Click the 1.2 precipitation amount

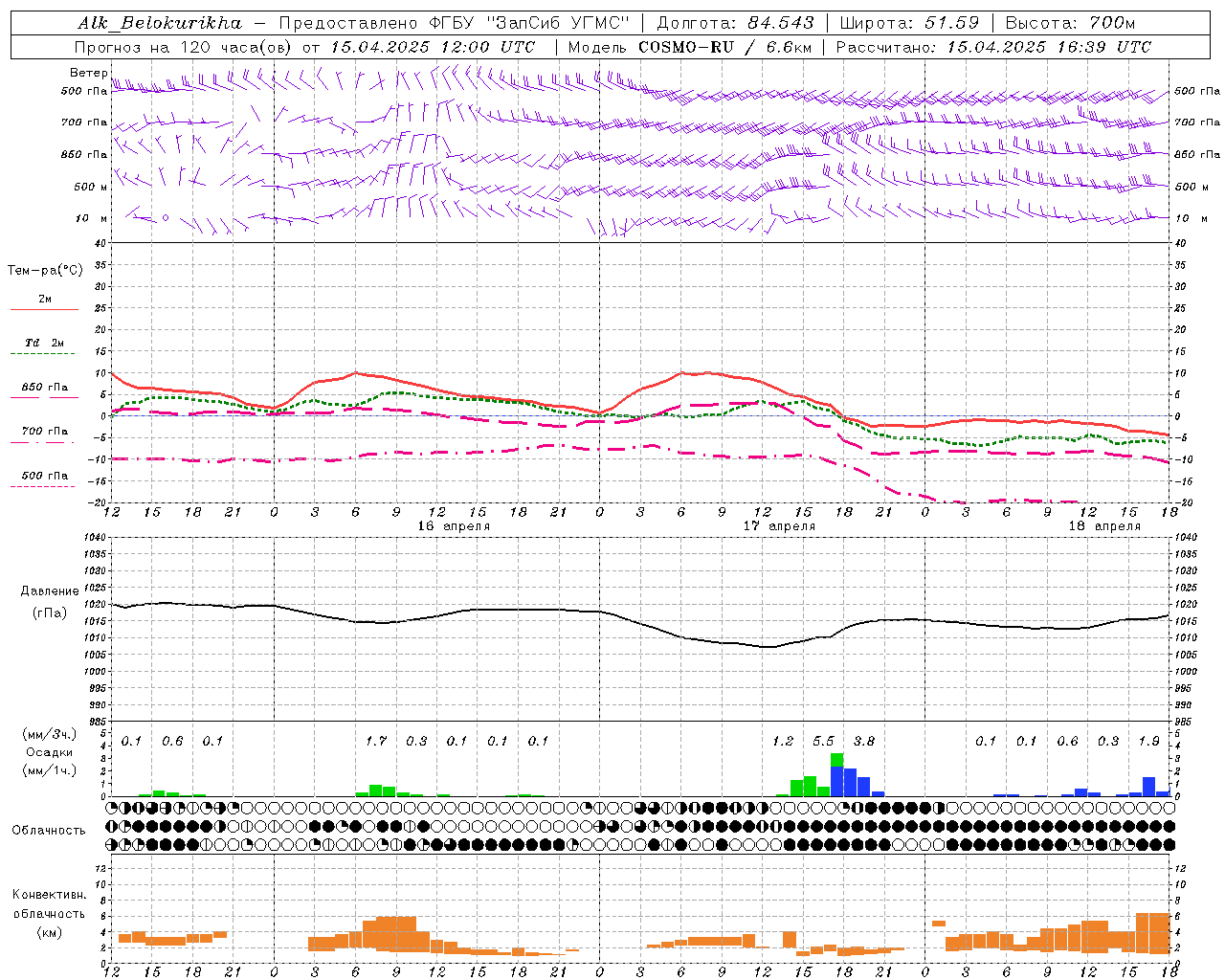(783, 741)
